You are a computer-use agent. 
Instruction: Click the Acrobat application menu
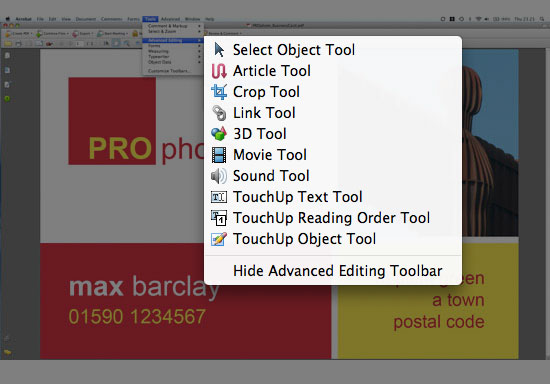24,19
